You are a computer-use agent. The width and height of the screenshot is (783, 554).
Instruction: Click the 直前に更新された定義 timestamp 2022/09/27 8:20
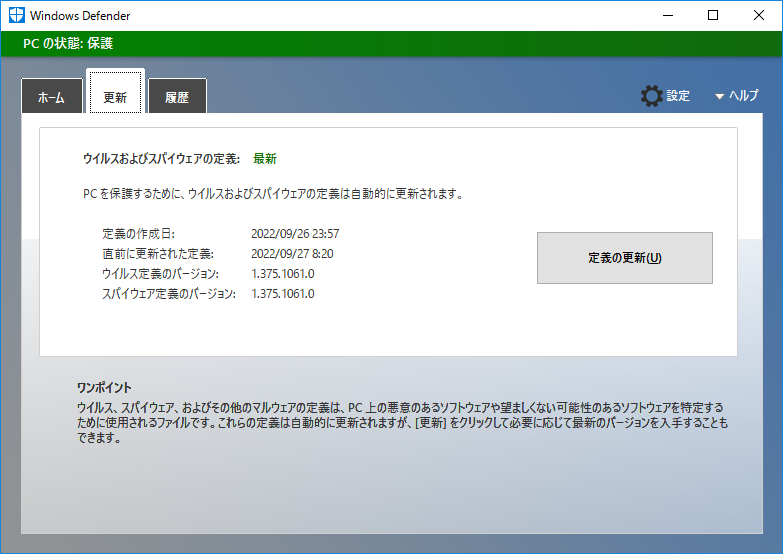click(292, 254)
